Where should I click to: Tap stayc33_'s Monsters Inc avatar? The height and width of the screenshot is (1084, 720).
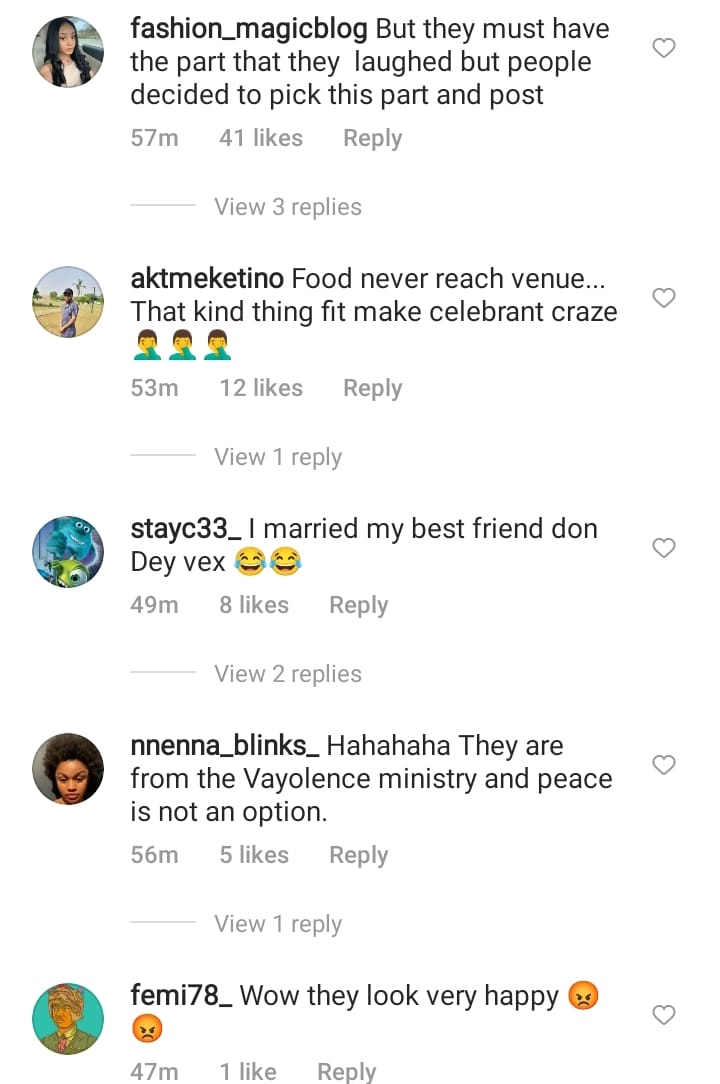[69, 552]
